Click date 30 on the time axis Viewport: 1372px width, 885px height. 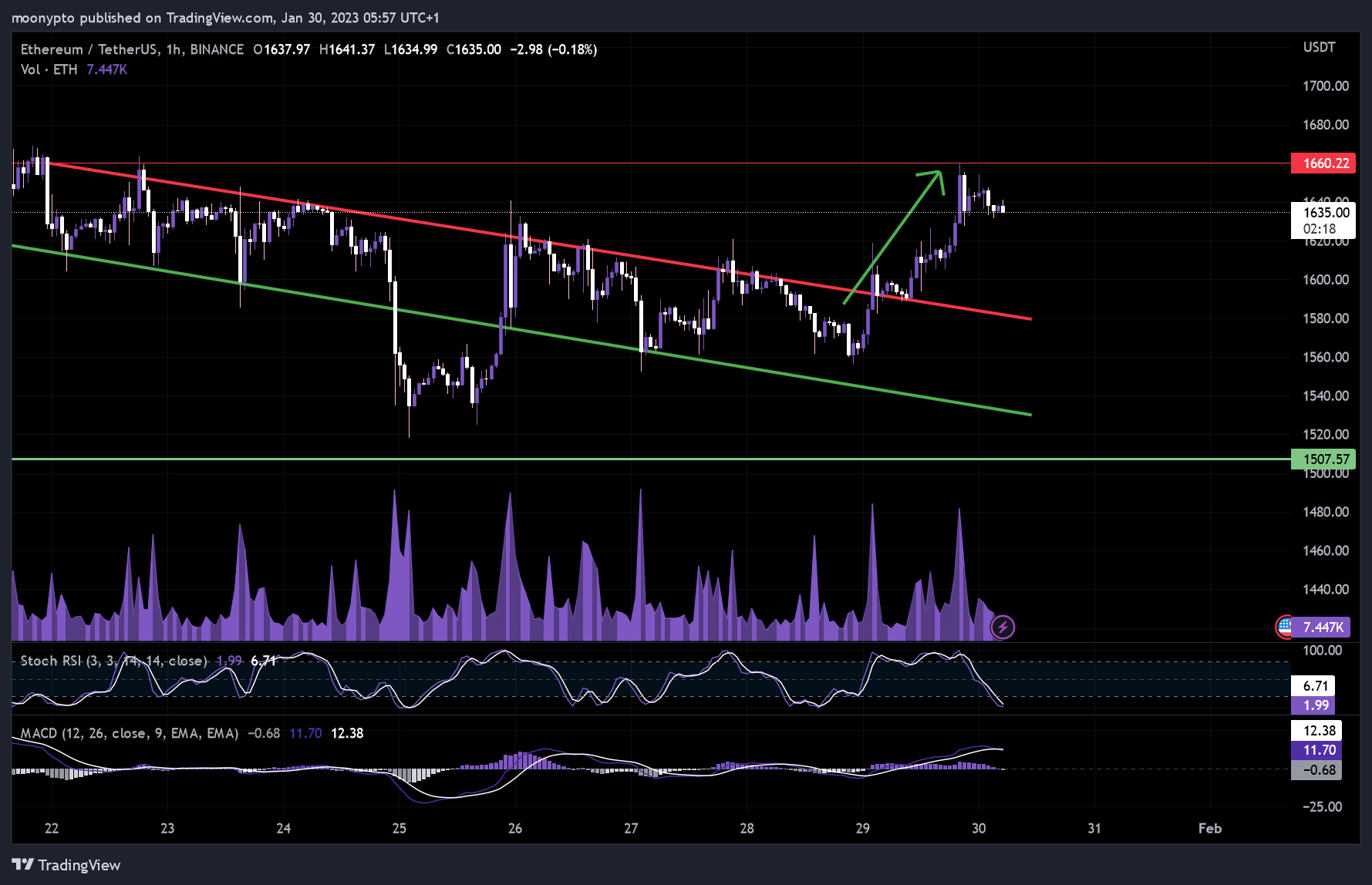[x=979, y=829]
